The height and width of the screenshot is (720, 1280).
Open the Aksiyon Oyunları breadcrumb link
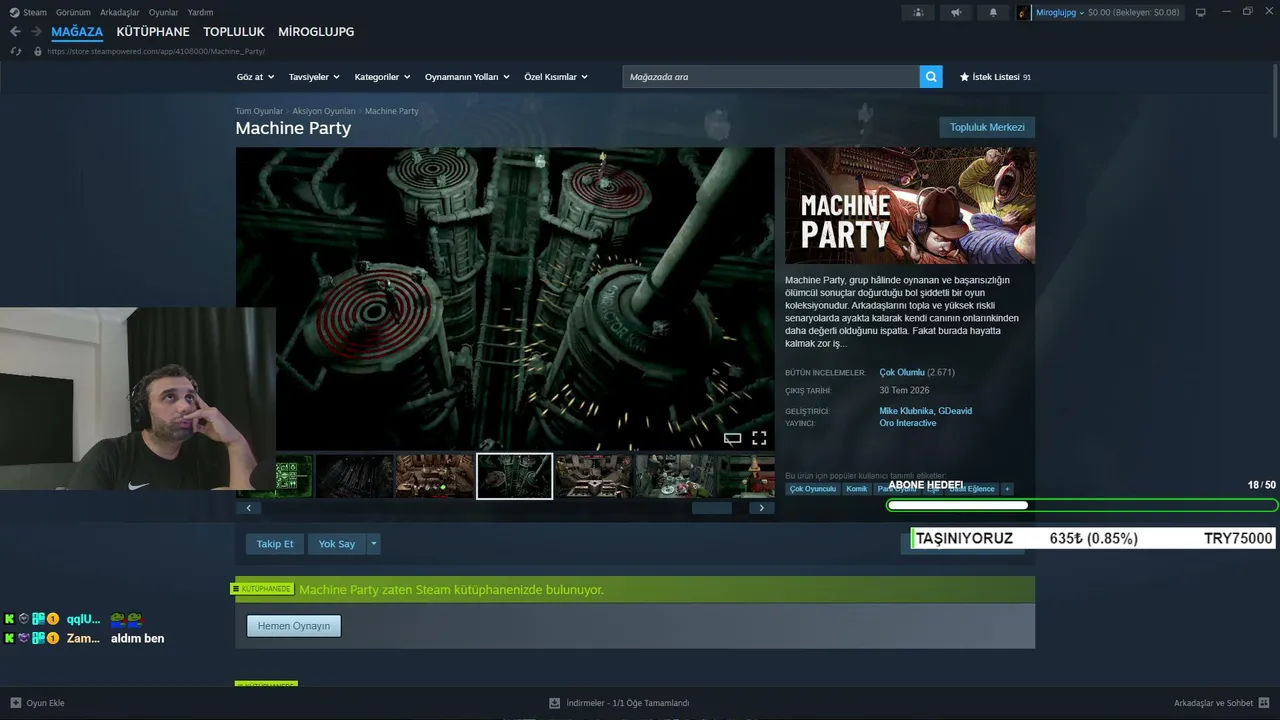coord(324,111)
